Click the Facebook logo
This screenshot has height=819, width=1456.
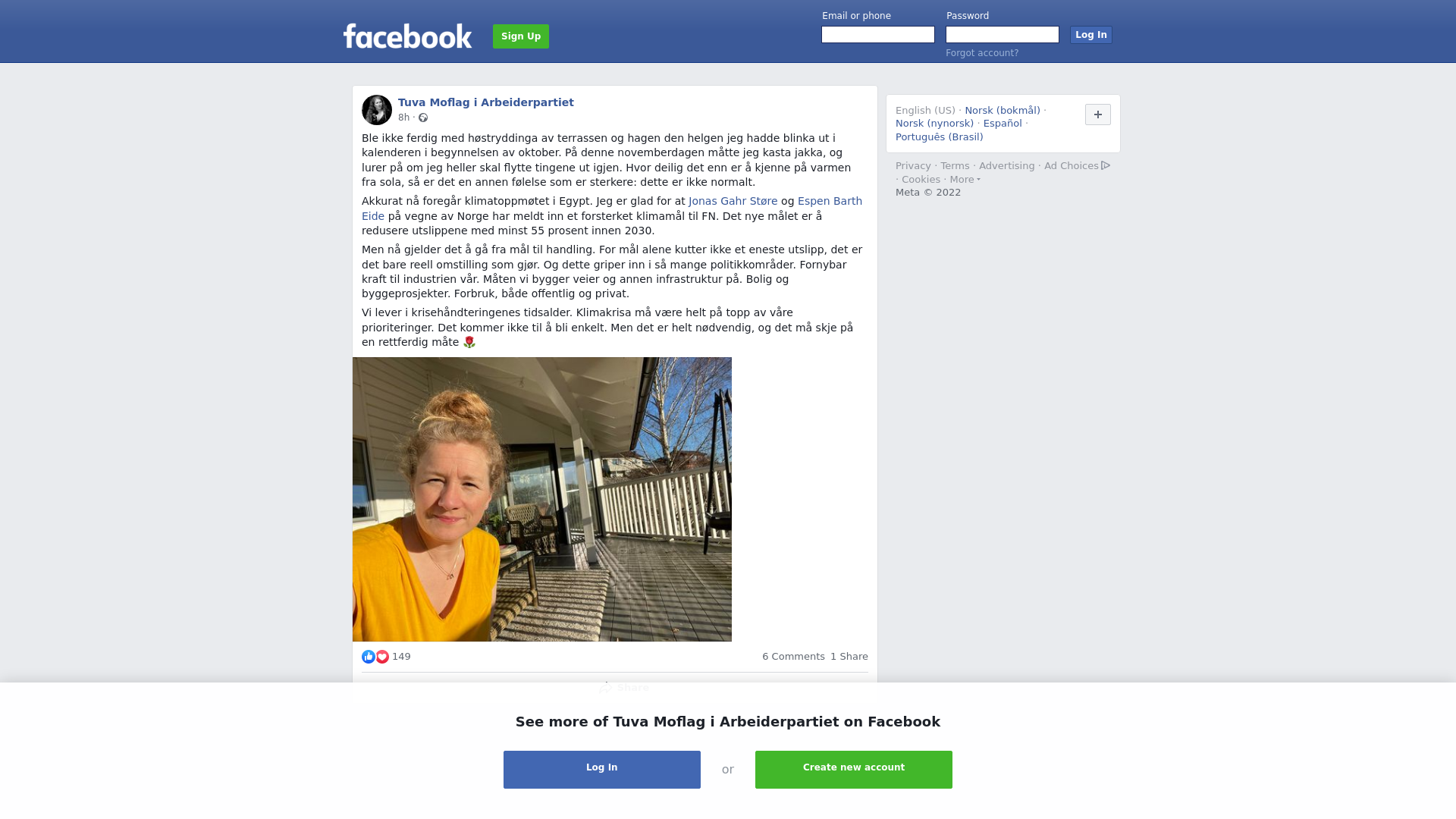pos(407,36)
